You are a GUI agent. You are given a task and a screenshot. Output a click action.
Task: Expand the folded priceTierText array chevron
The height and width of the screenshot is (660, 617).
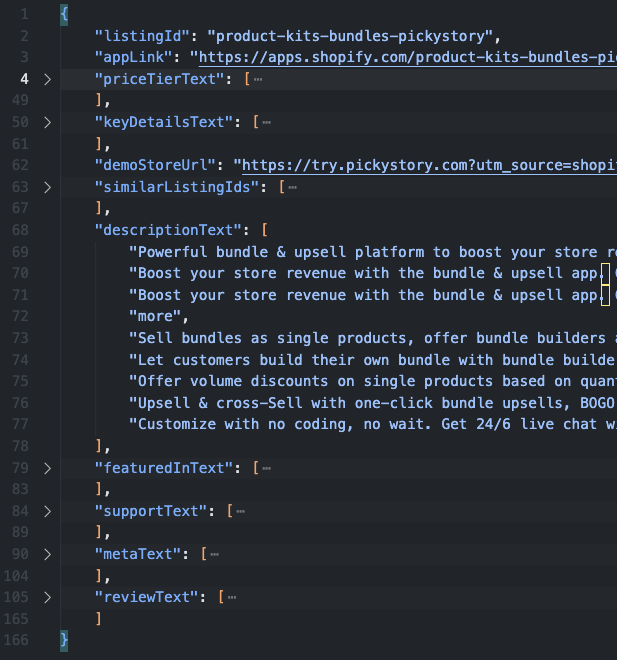coord(46,78)
